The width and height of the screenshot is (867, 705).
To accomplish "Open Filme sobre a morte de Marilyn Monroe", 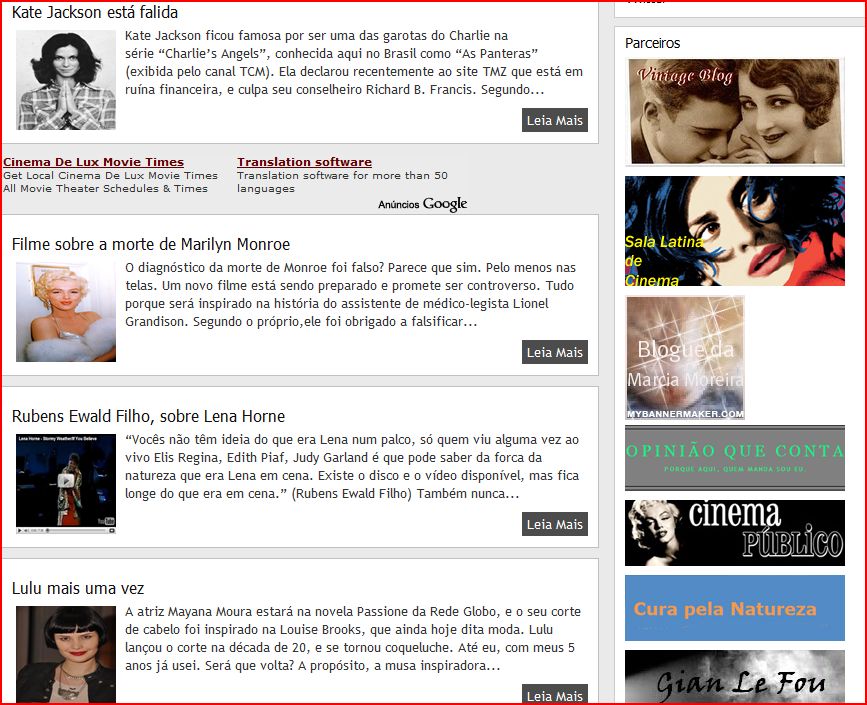I will point(151,244).
